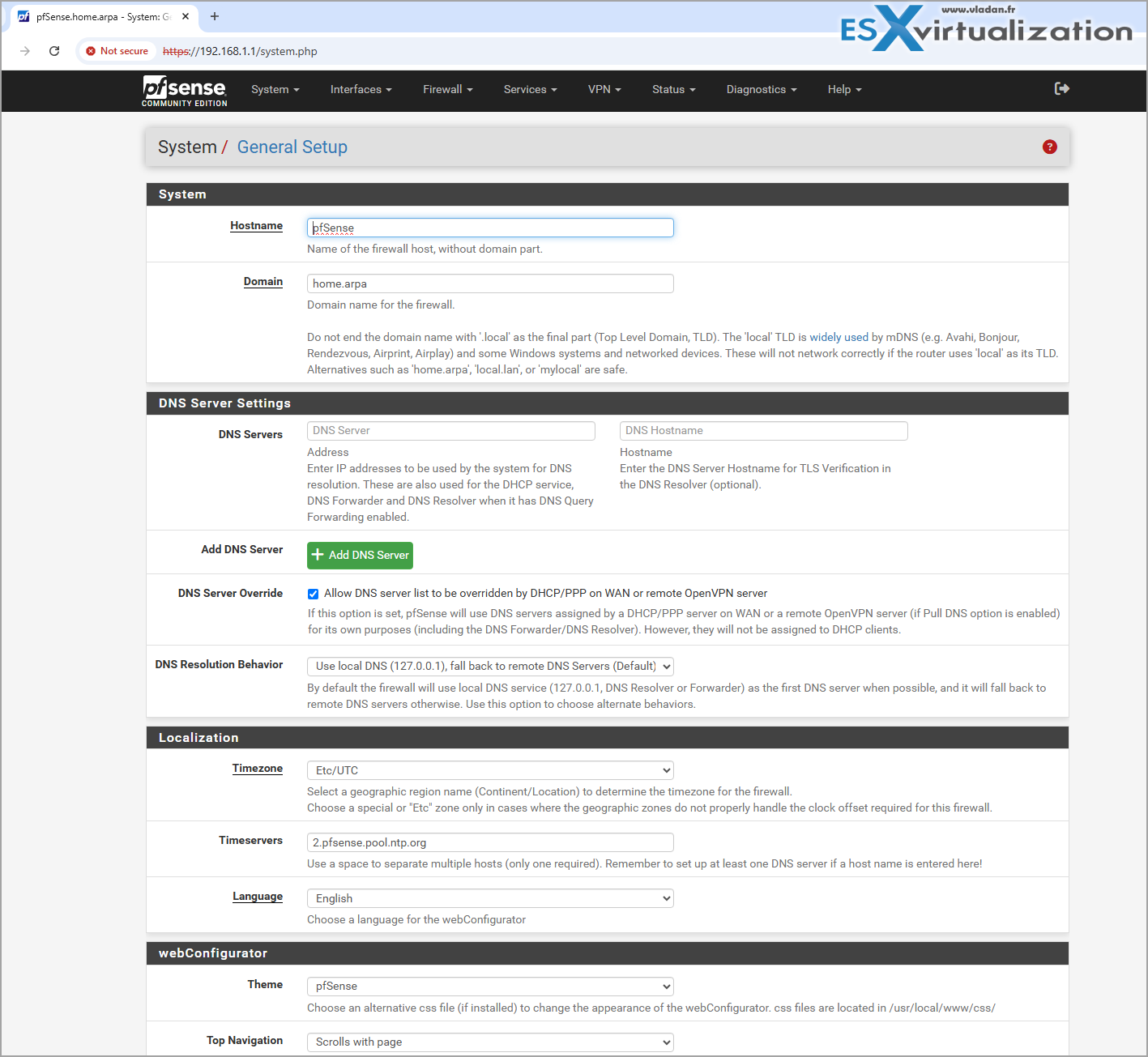Image resolution: width=1148 pixels, height=1057 pixels.
Task: Focus the DNS Server address field
Action: coord(450,431)
